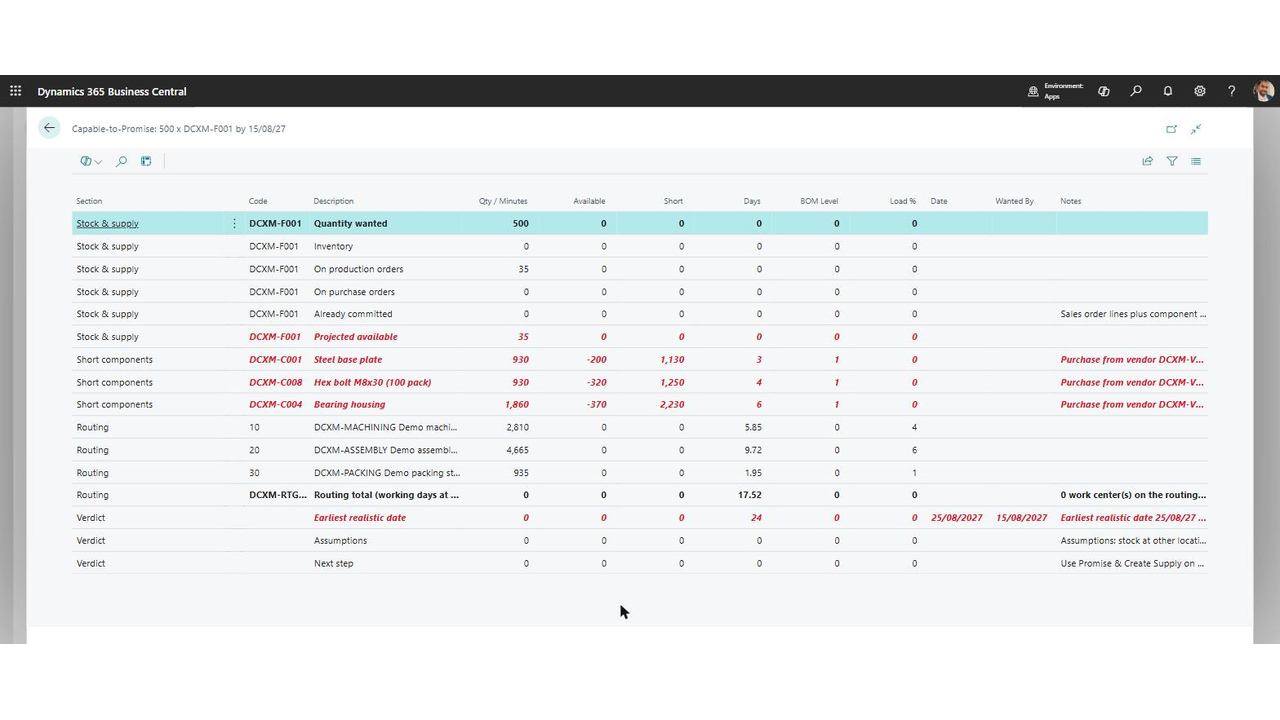Click the 'Sales order lines plus component' note
This screenshot has height=720, width=1280.
tap(1133, 314)
